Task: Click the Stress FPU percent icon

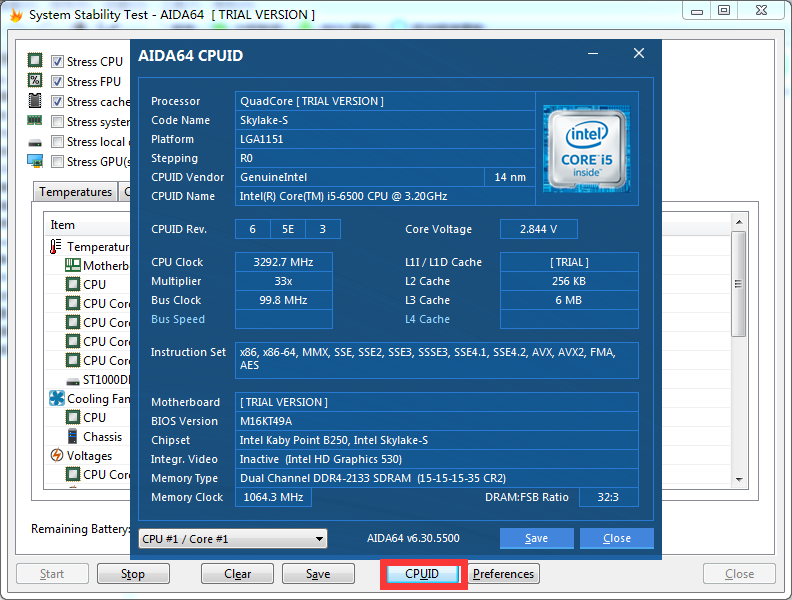Action: (x=35, y=81)
